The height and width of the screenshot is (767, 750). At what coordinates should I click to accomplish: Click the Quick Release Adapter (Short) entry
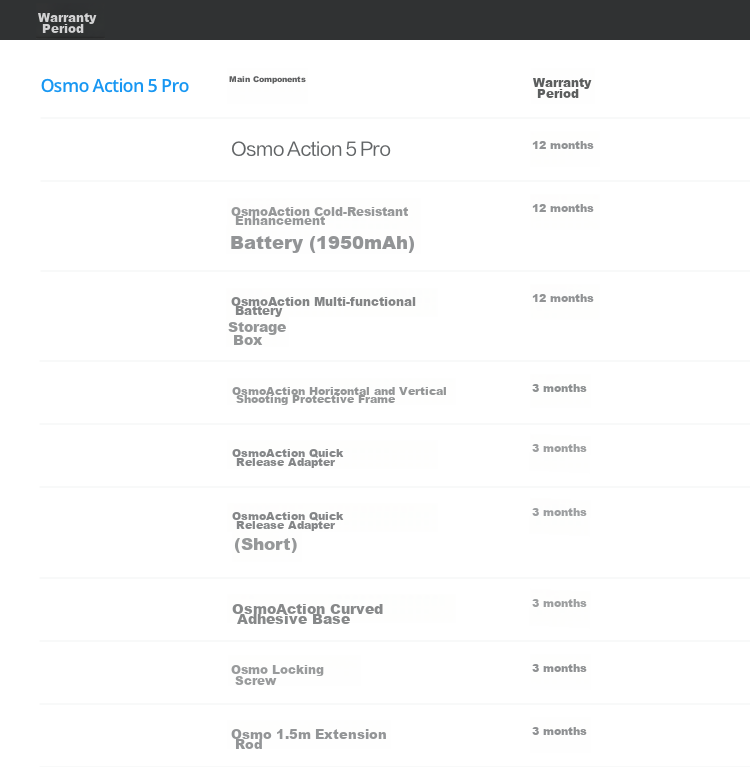point(287,531)
